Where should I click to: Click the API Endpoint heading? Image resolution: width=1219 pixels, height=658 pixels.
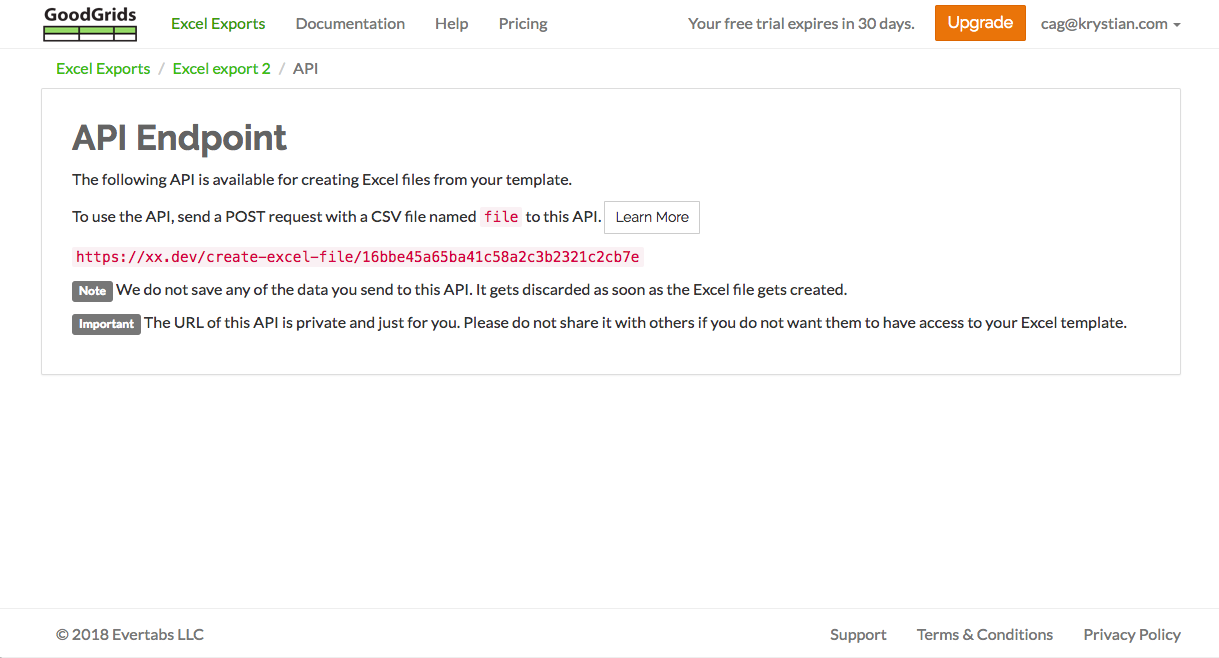180,137
